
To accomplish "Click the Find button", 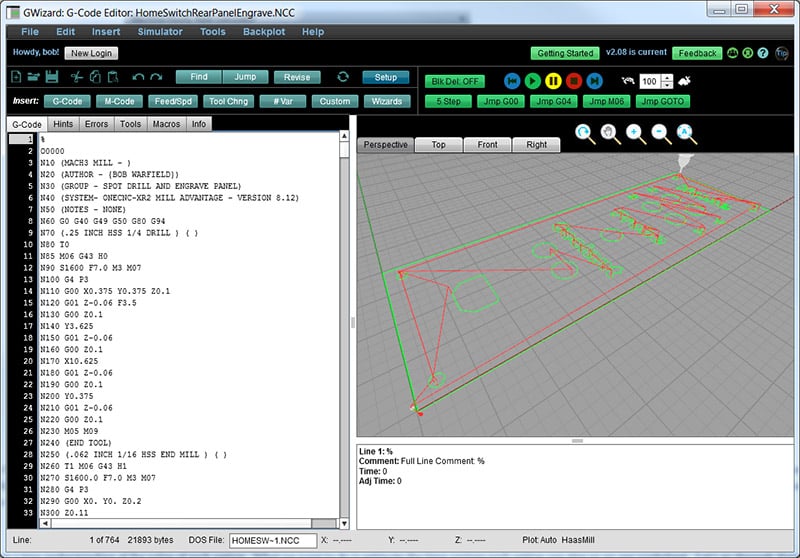I will pos(199,77).
